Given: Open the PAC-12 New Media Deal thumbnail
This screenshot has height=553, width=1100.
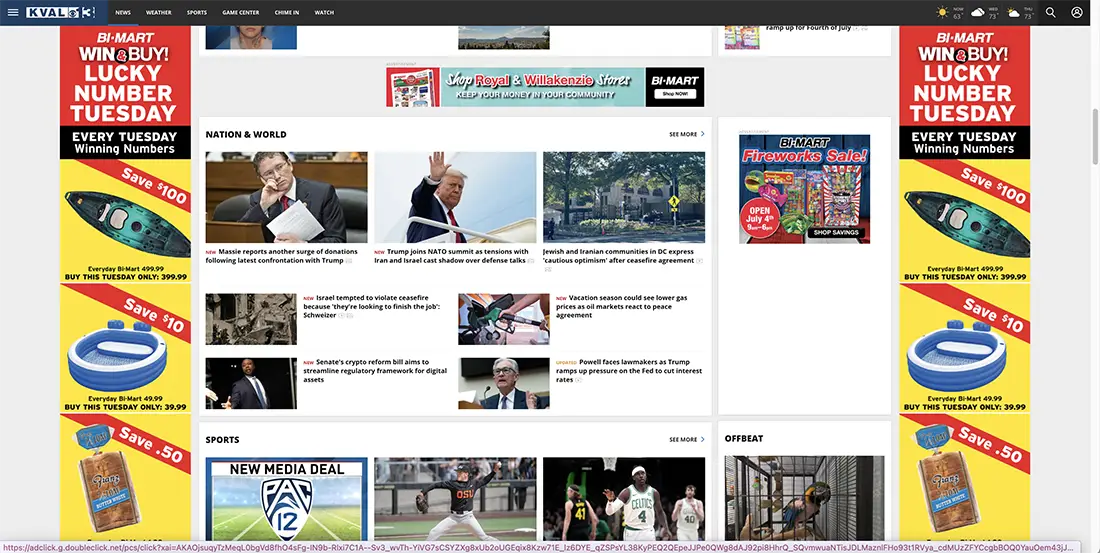Looking at the screenshot, I should (x=286, y=499).
